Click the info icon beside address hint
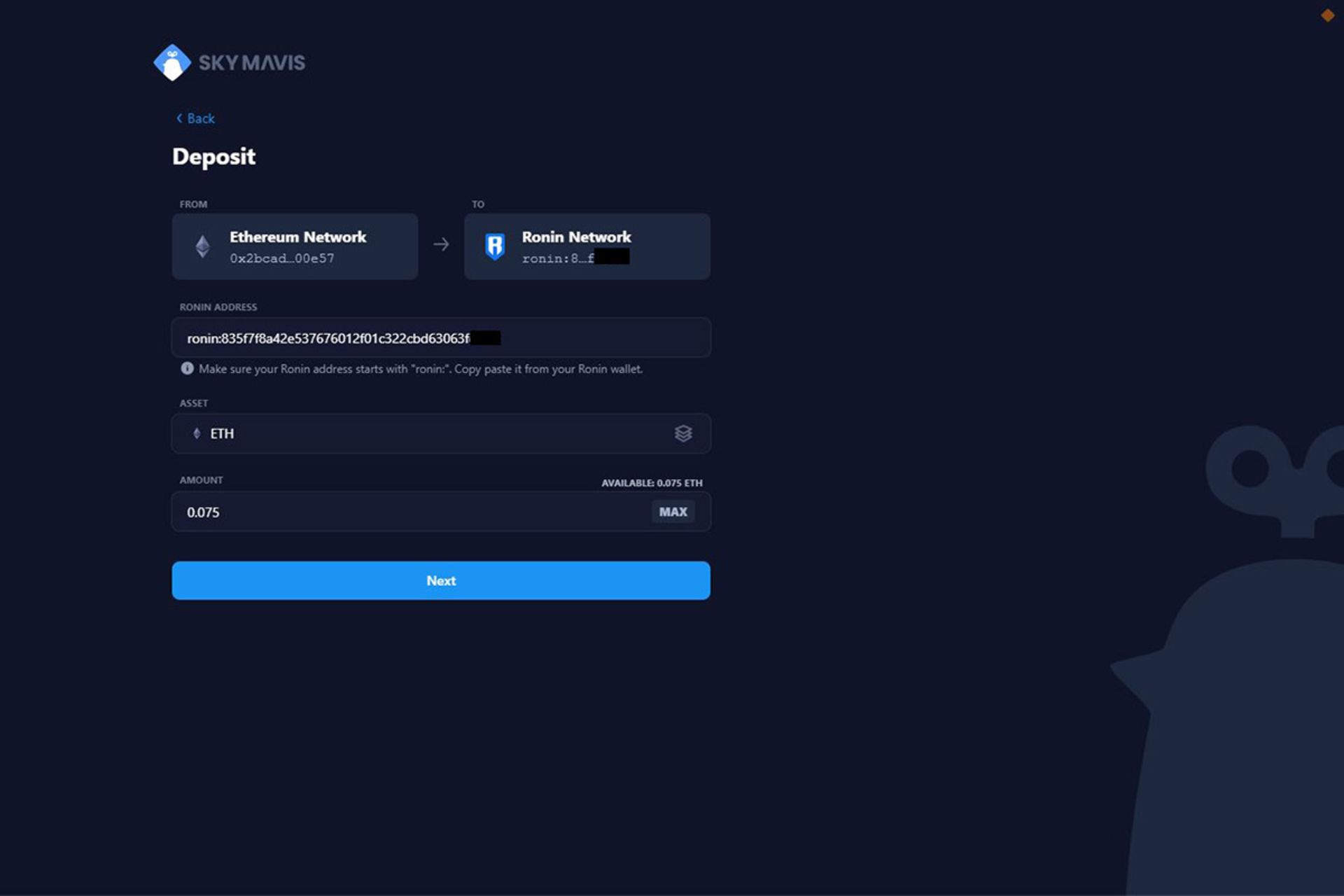The image size is (1344, 896). (x=187, y=368)
